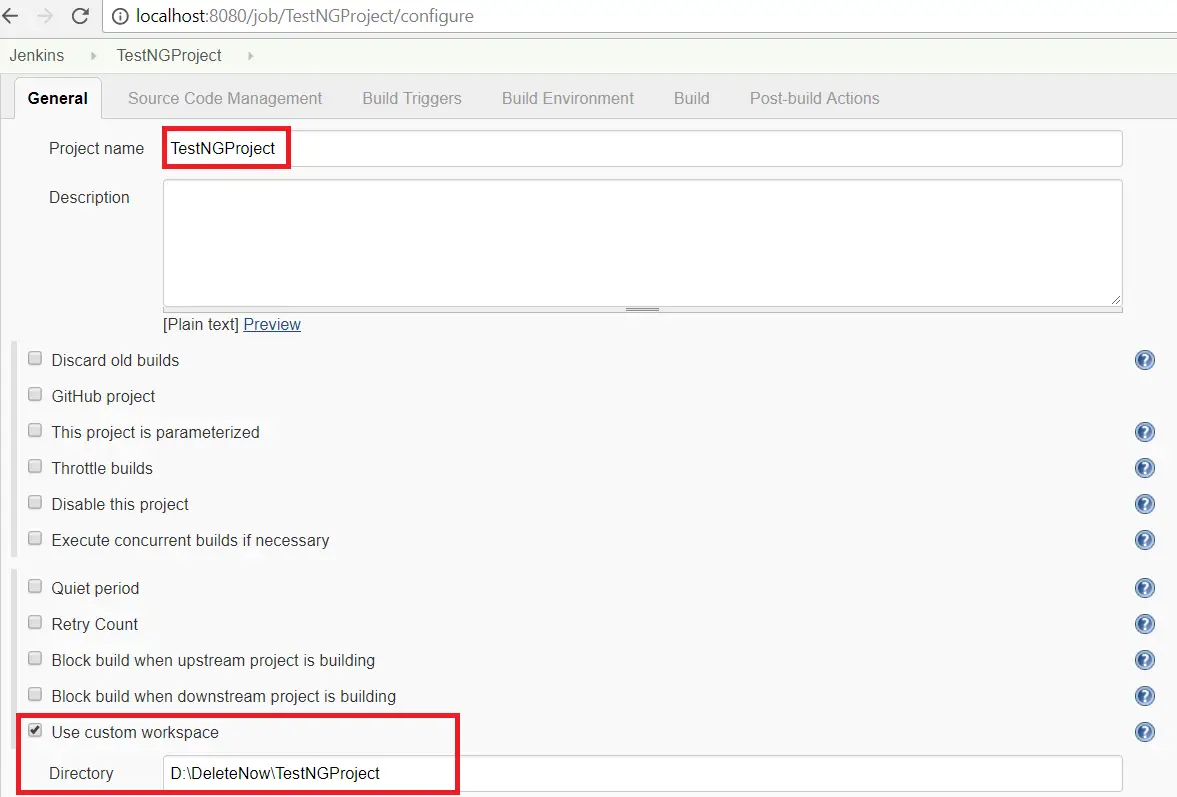Open TestNGProject breadcrumb link
Viewport: 1177px width, 797px height.
pos(169,56)
